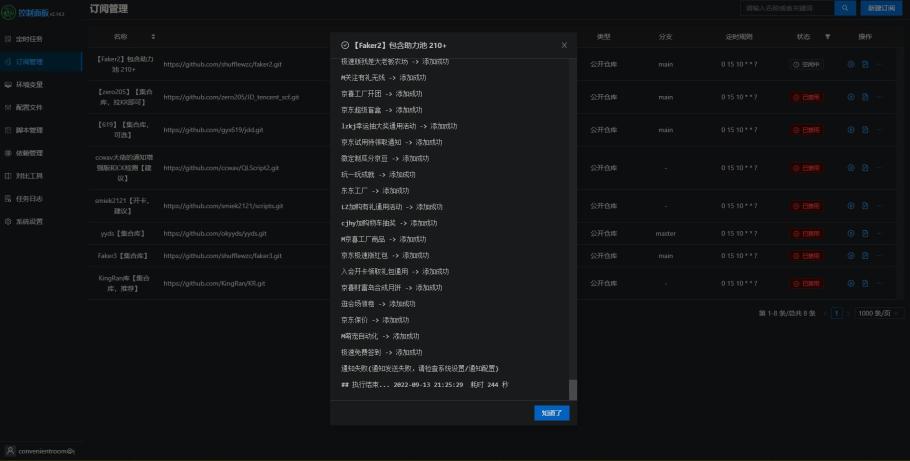Click the log file icon for the Faker2 row

865,65
